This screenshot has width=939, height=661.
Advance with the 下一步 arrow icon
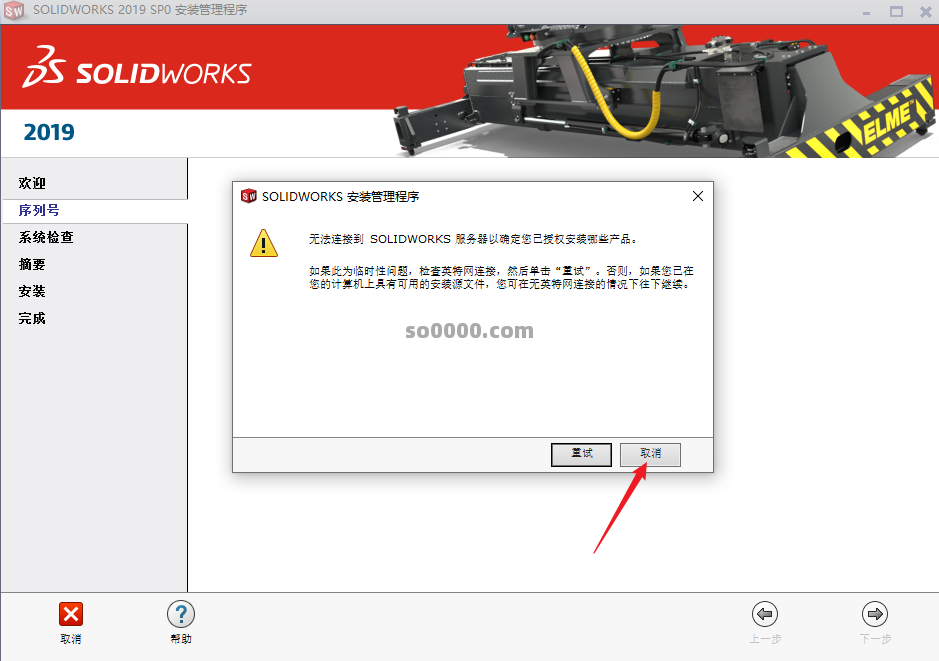pyautogui.click(x=875, y=614)
